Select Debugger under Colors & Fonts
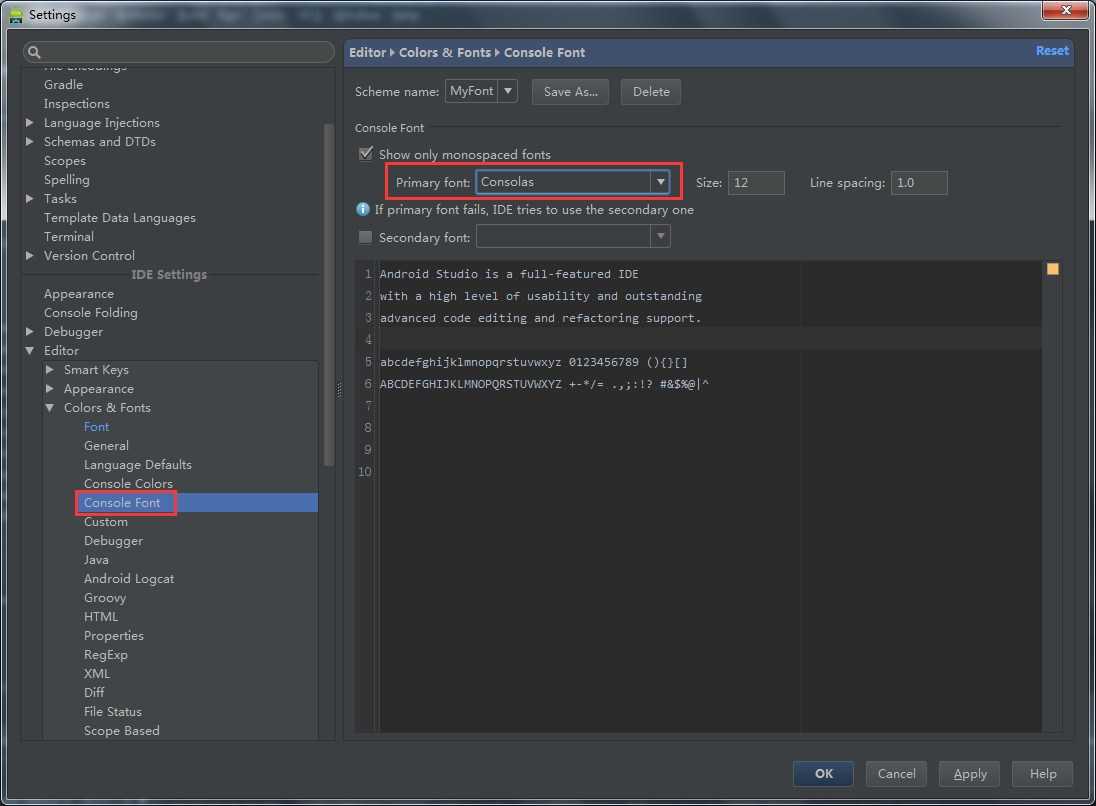This screenshot has height=806, width=1096. coord(113,540)
